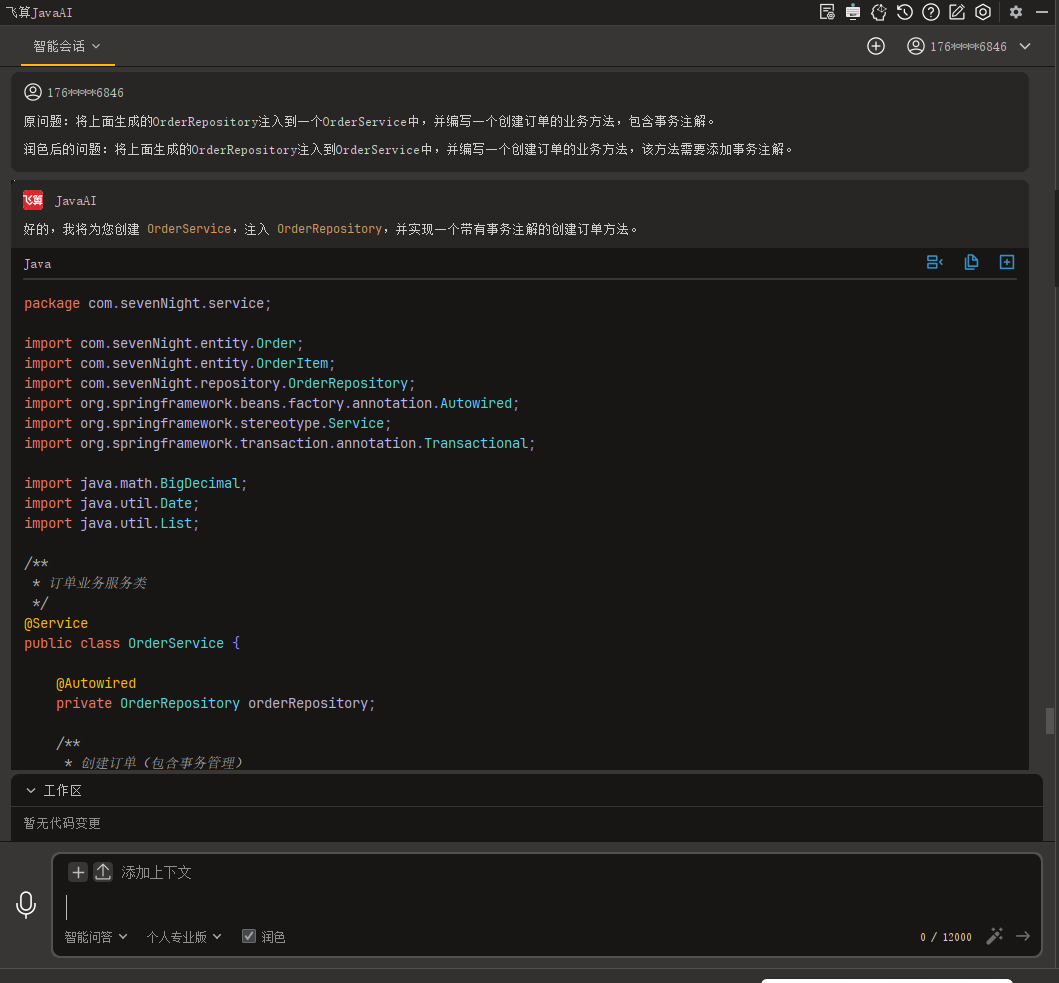Image resolution: width=1059 pixels, height=983 pixels.
Task: Copy the Java code block
Action: (x=971, y=262)
